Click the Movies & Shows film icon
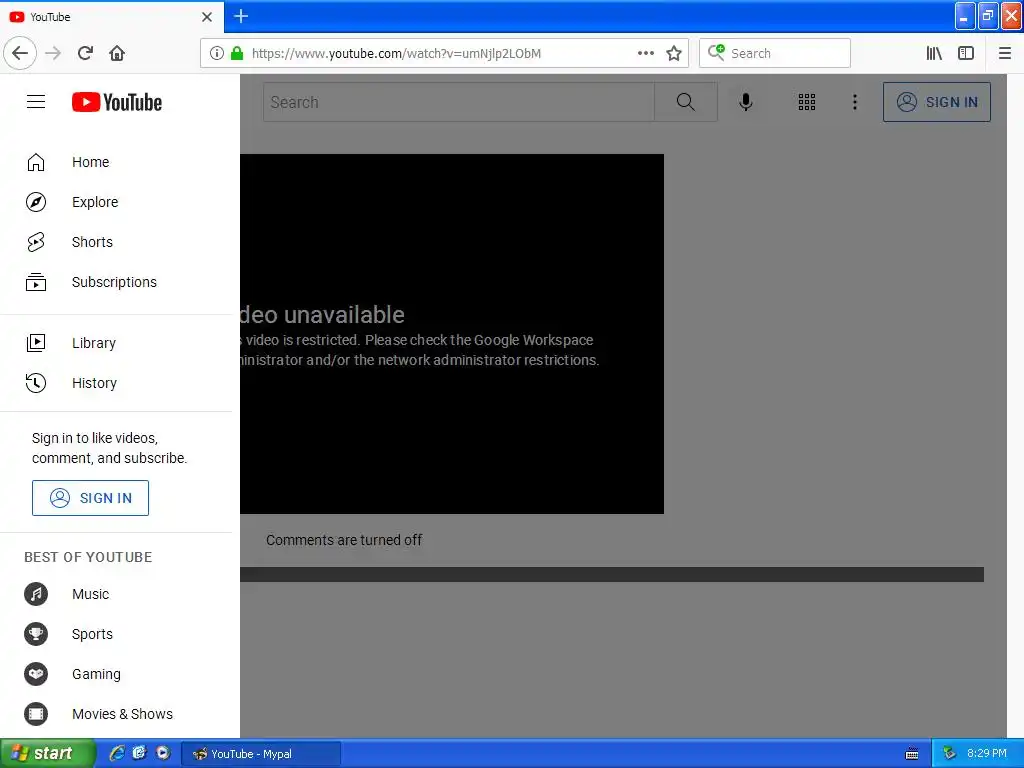The height and width of the screenshot is (768, 1024). click(x=36, y=714)
